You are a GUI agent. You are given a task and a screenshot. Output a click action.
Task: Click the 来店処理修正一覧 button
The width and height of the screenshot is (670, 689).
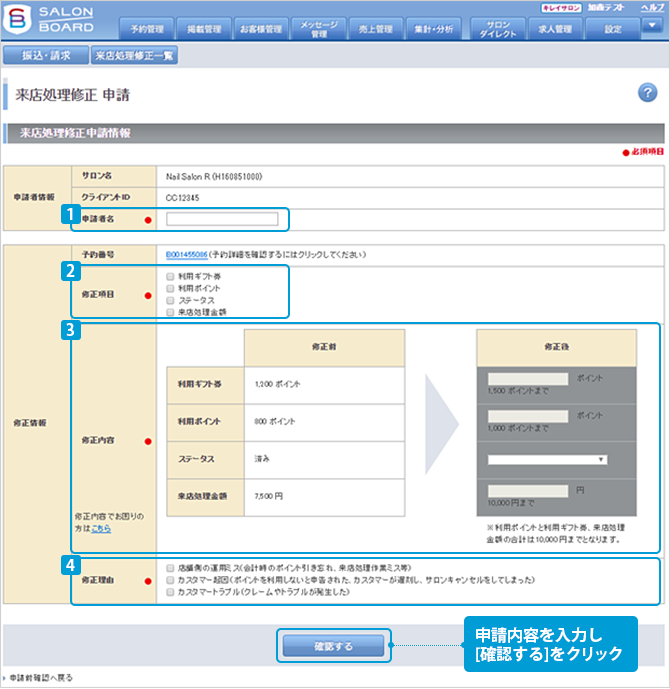click(134, 56)
